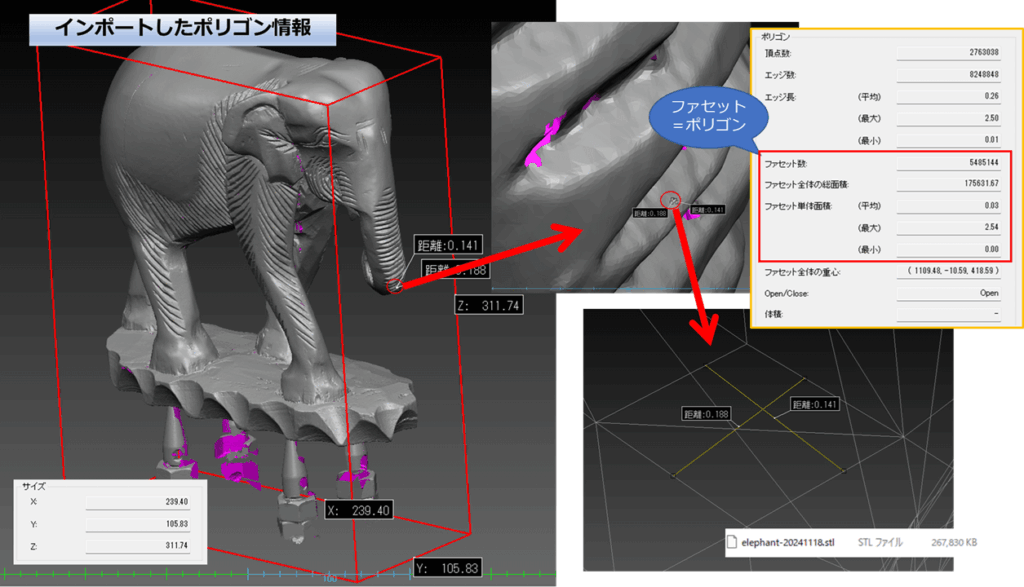Click the 距離:0.188 label in the wireframe view
The image size is (1024, 587).
click(x=704, y=413)
